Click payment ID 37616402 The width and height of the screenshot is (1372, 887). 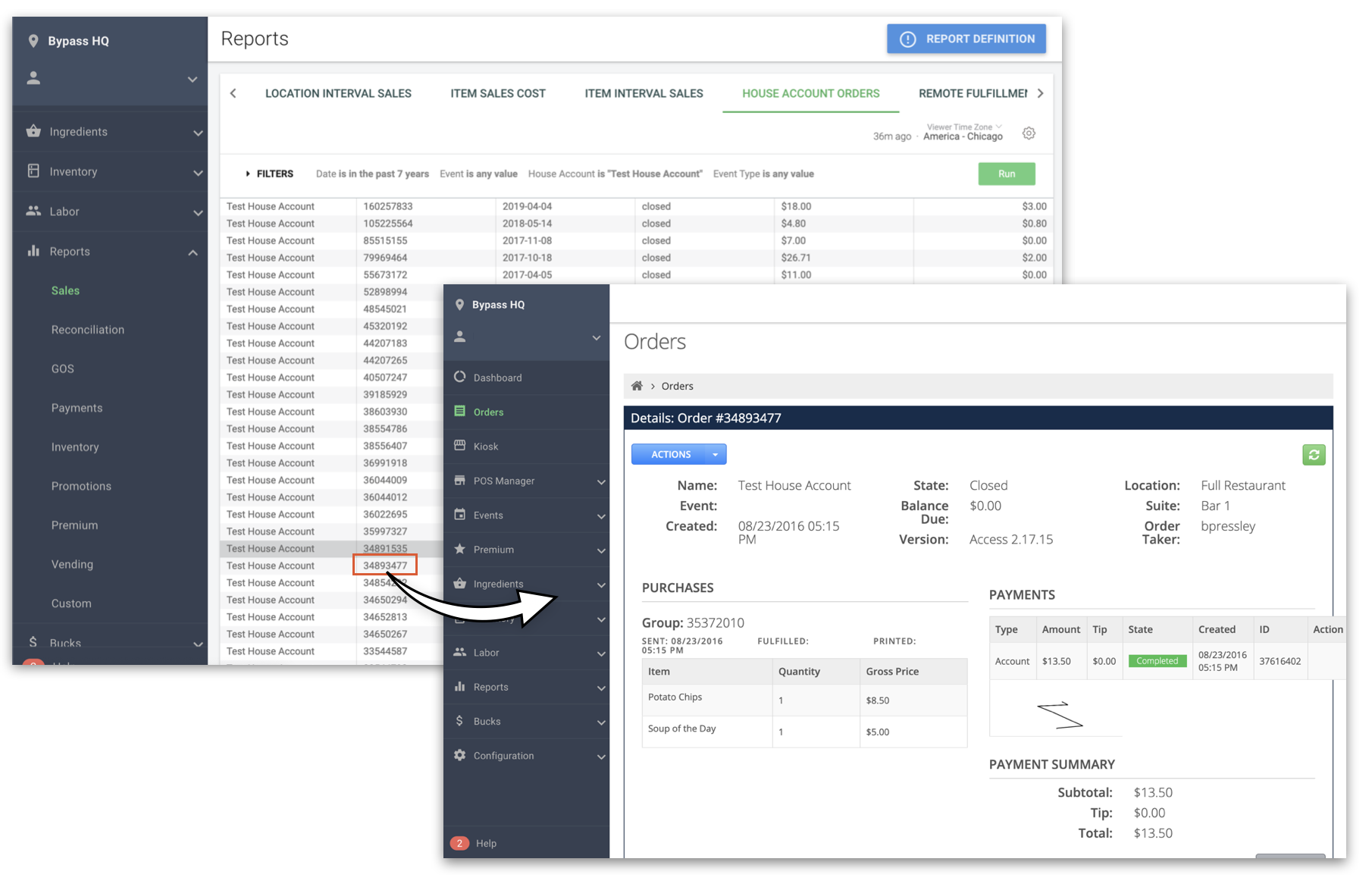[1280, 661]
